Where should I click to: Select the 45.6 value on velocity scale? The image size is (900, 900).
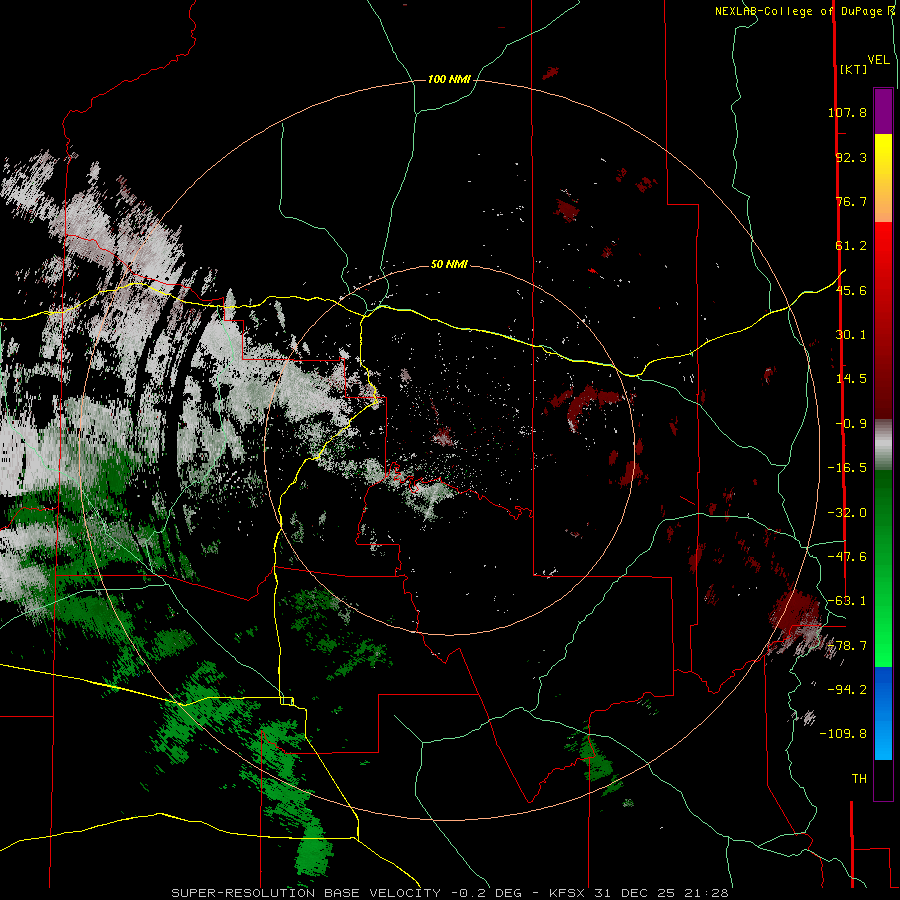851,290
